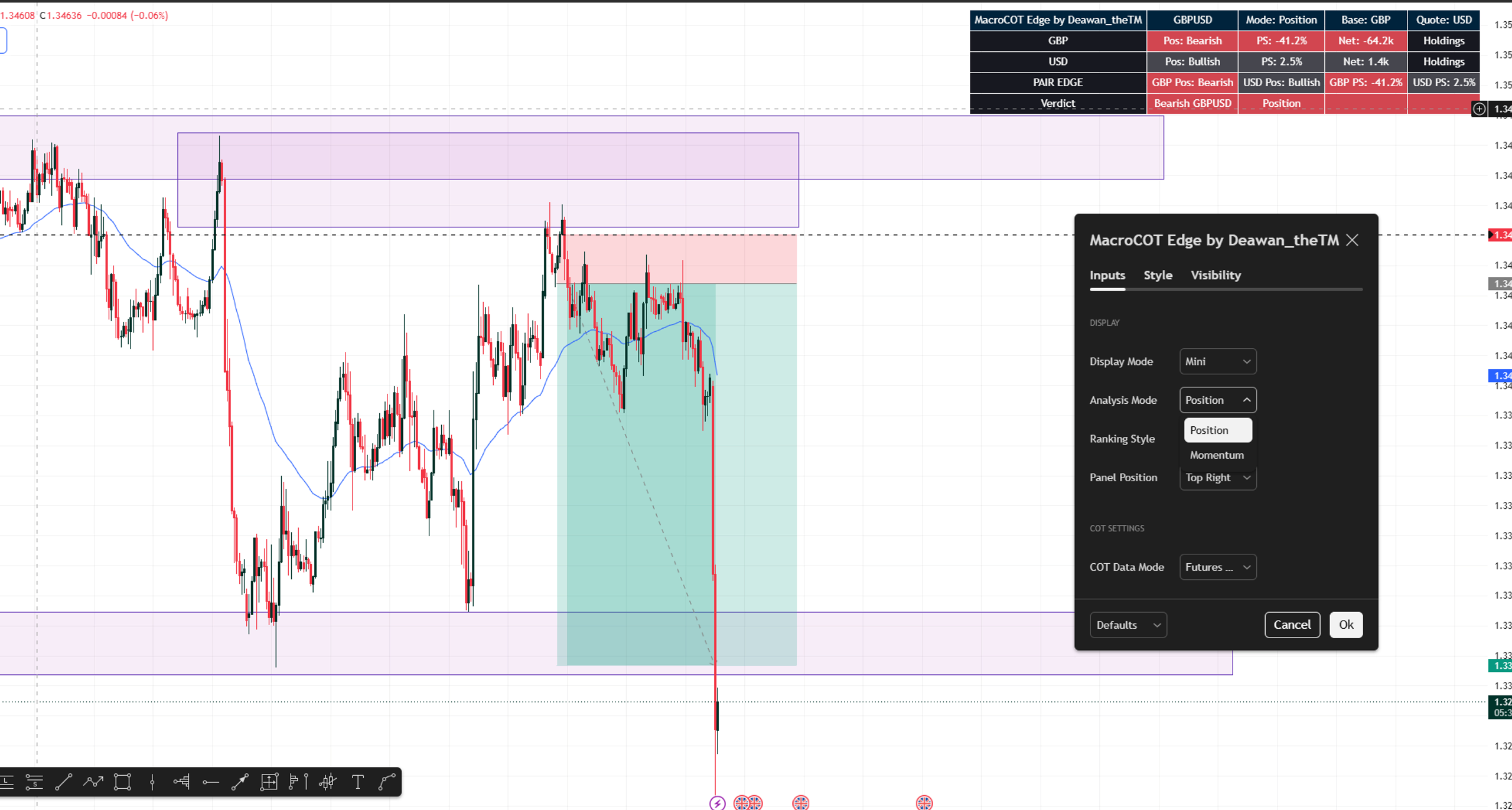Collapse the Analysis Mode dropdown
This screenshot has width=1512, height=810.
tap(1218, 400)
